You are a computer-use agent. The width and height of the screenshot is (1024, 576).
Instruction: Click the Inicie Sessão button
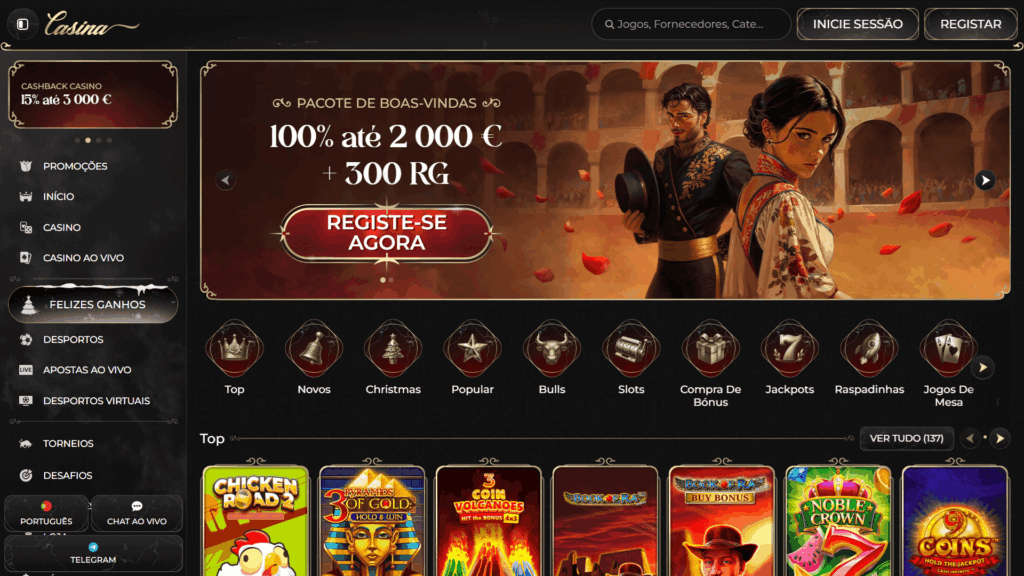(857, 24)
